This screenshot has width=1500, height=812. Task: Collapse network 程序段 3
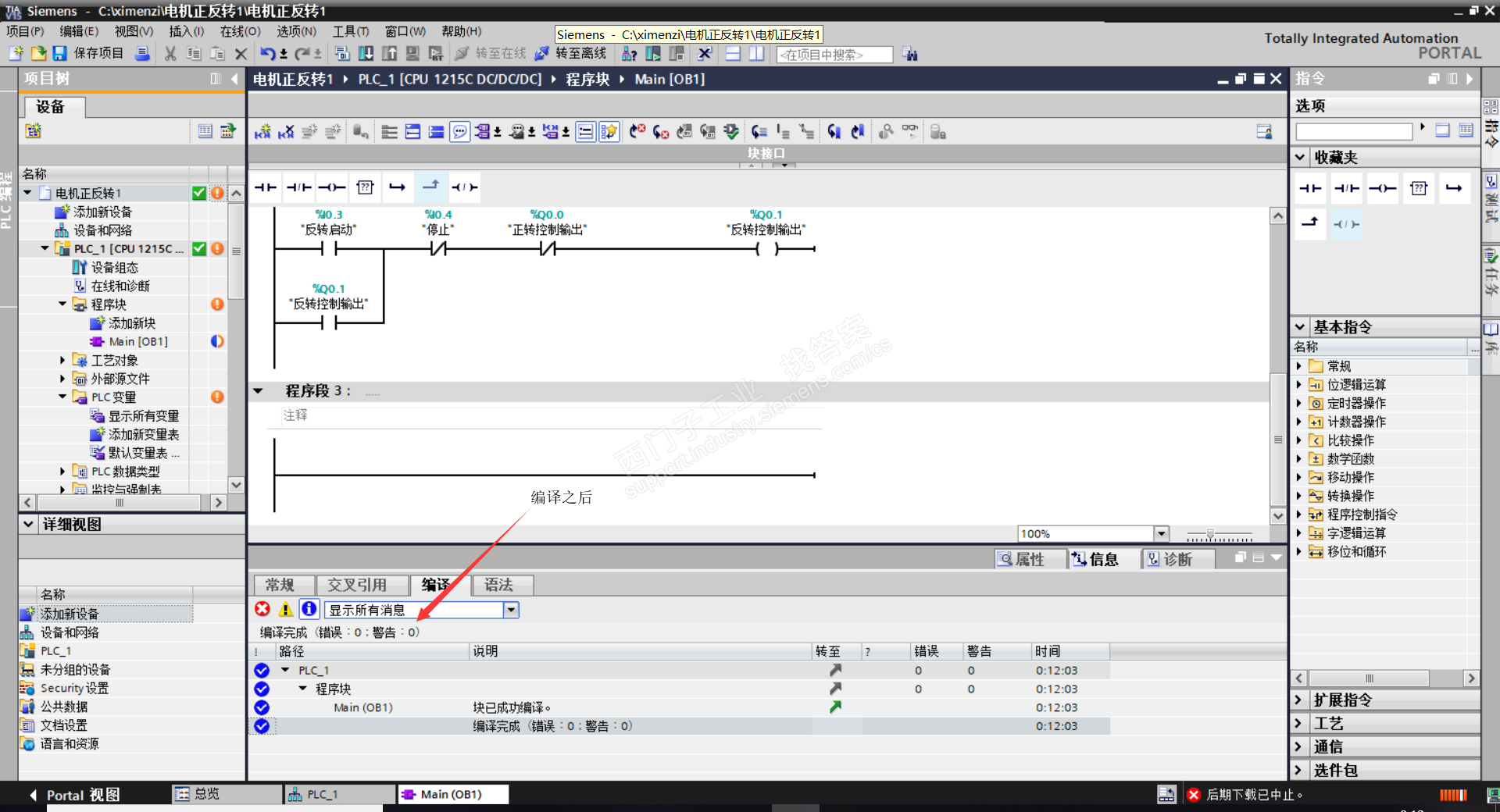pyautogui.click(x=259, y=390)
